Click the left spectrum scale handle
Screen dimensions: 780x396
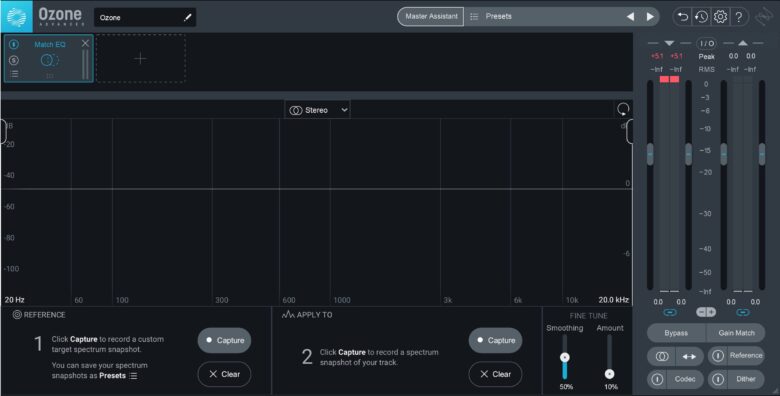pyautogui.click(x=3, y=132)
